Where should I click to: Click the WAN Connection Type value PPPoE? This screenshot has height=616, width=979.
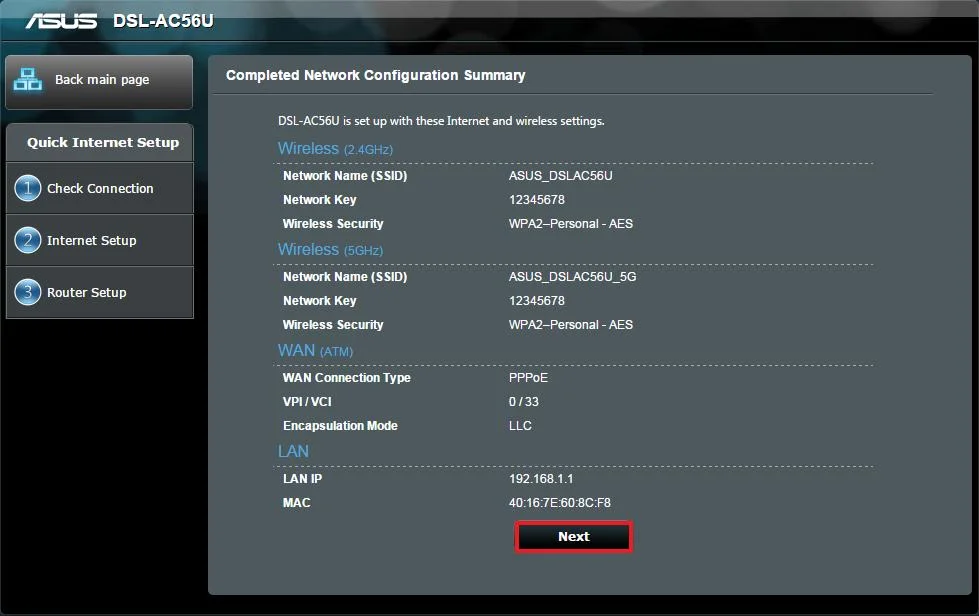tap(530, 377)
